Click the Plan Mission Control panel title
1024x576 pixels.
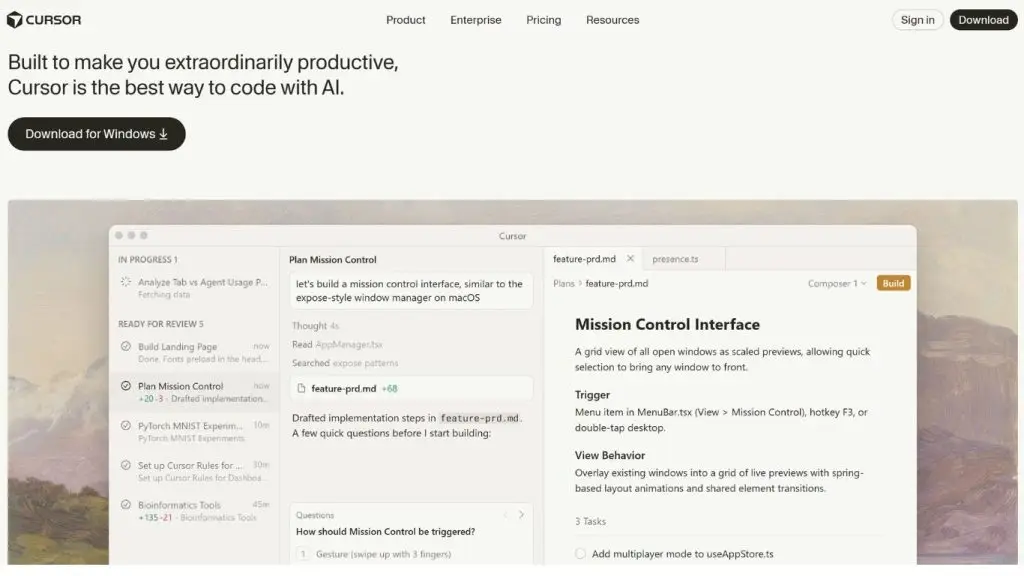click(332, 260)
